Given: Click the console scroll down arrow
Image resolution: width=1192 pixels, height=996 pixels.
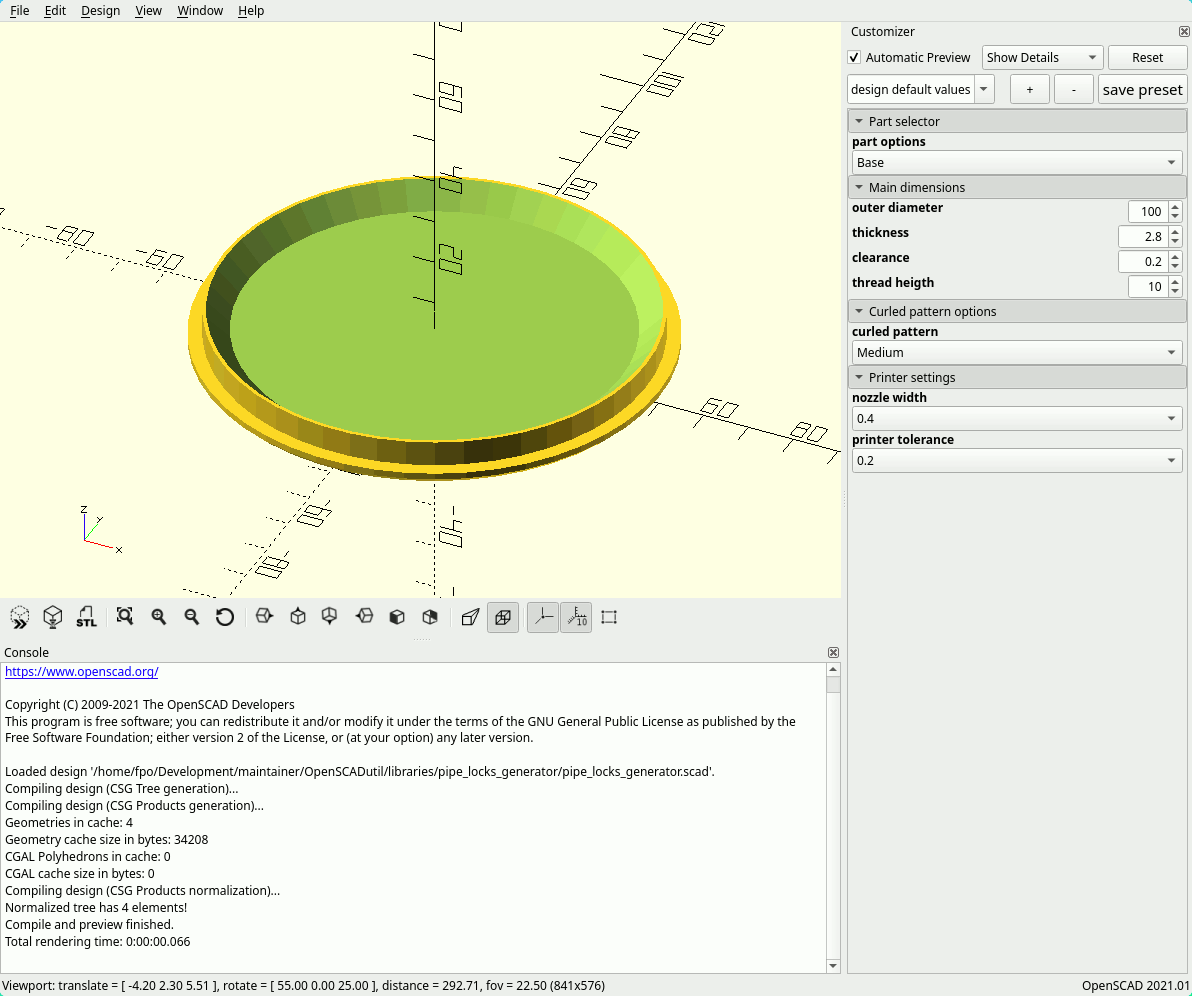Looking at the screenshot, I should tap(833, 966).
